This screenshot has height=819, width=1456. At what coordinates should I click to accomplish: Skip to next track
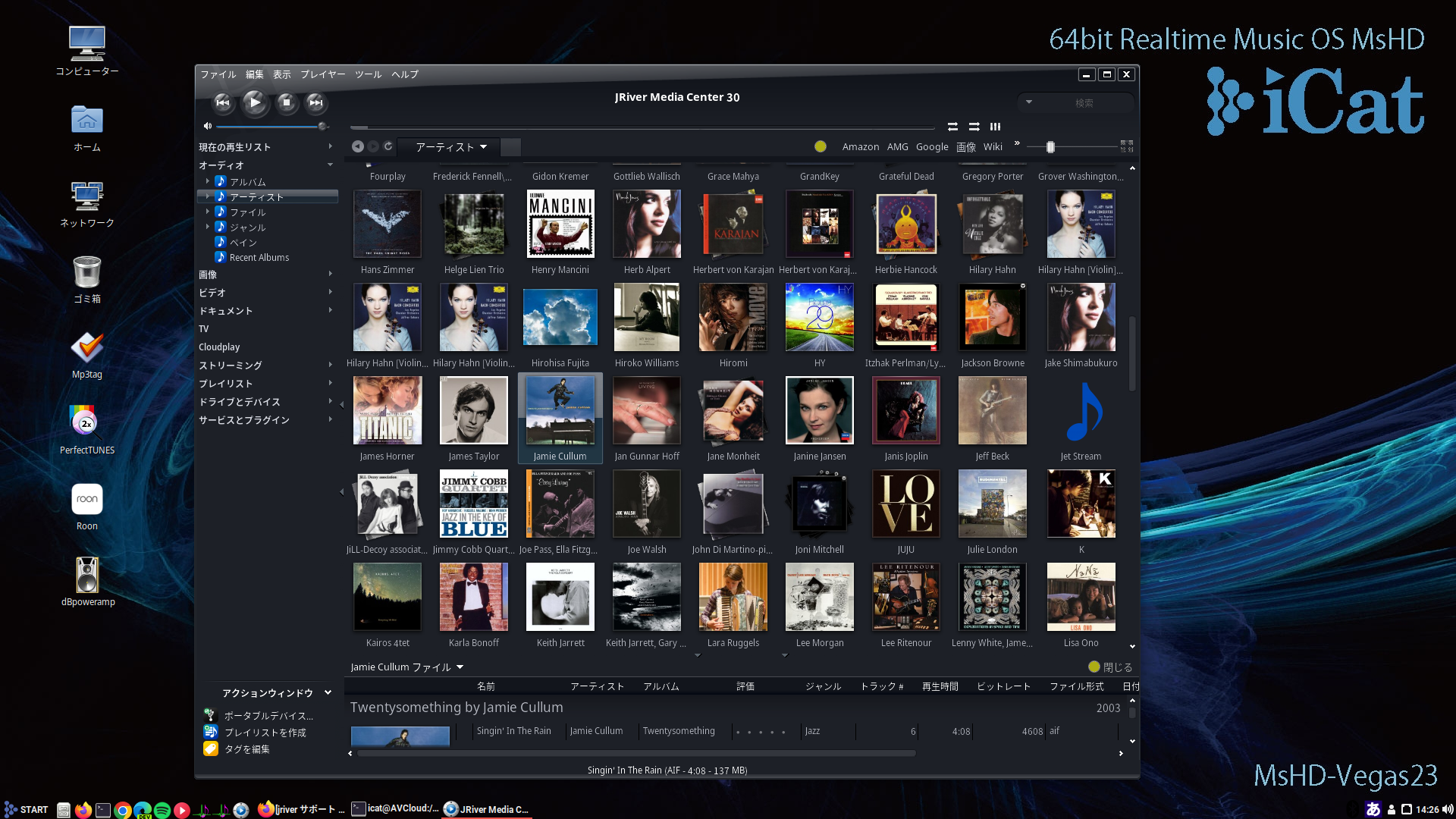[316, 102]
